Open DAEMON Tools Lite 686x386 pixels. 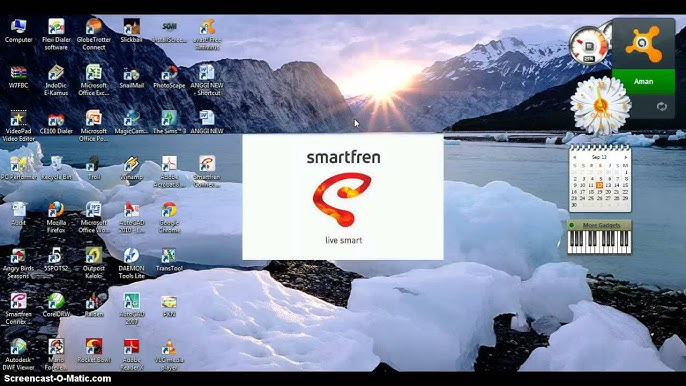pos(131,263)
